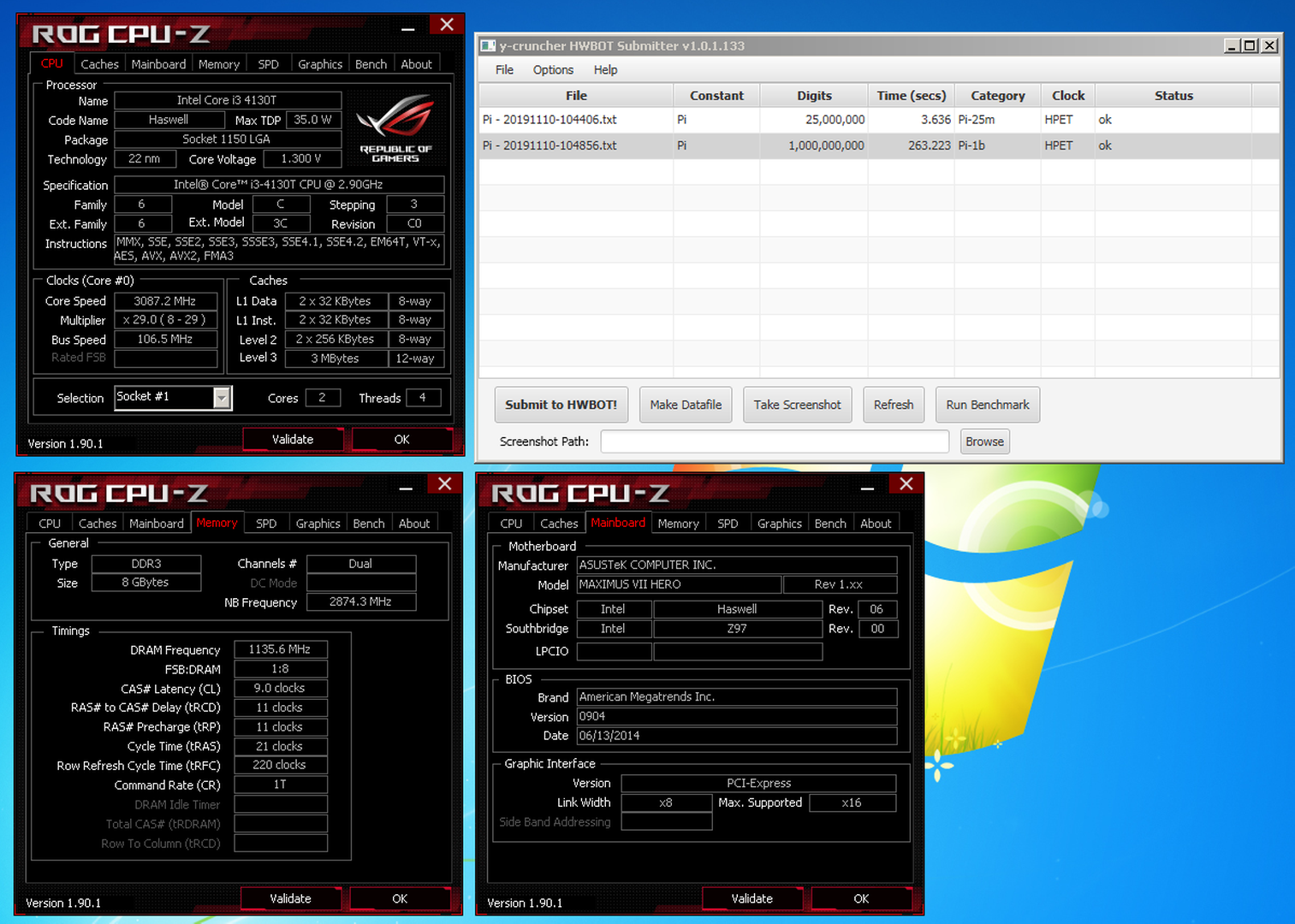
Task: Open Mainboard tab in top-left CPU-Z window
Action: (x=158, y=64)
